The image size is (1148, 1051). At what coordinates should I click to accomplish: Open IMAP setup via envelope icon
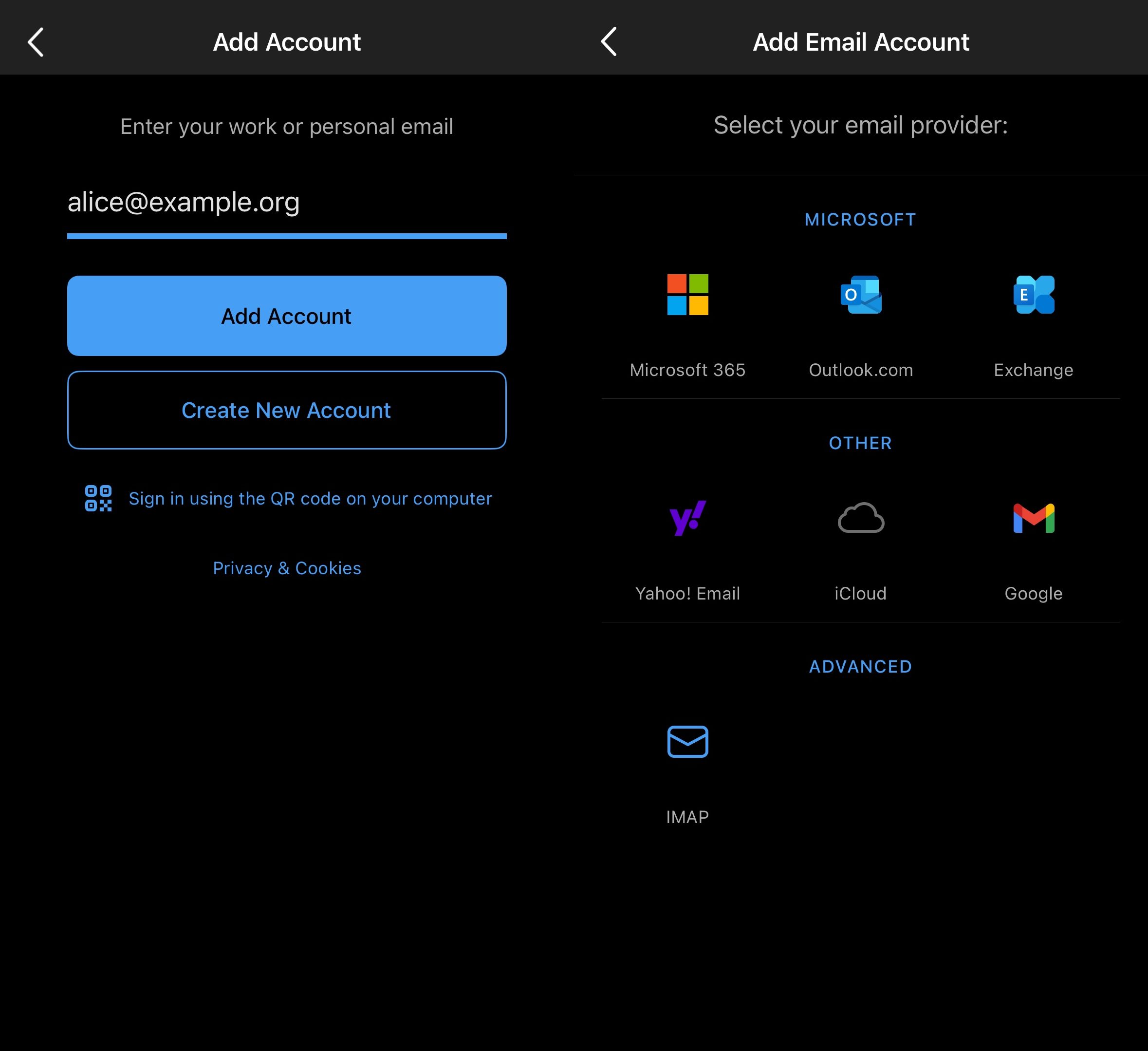click(x=687, y=742)
